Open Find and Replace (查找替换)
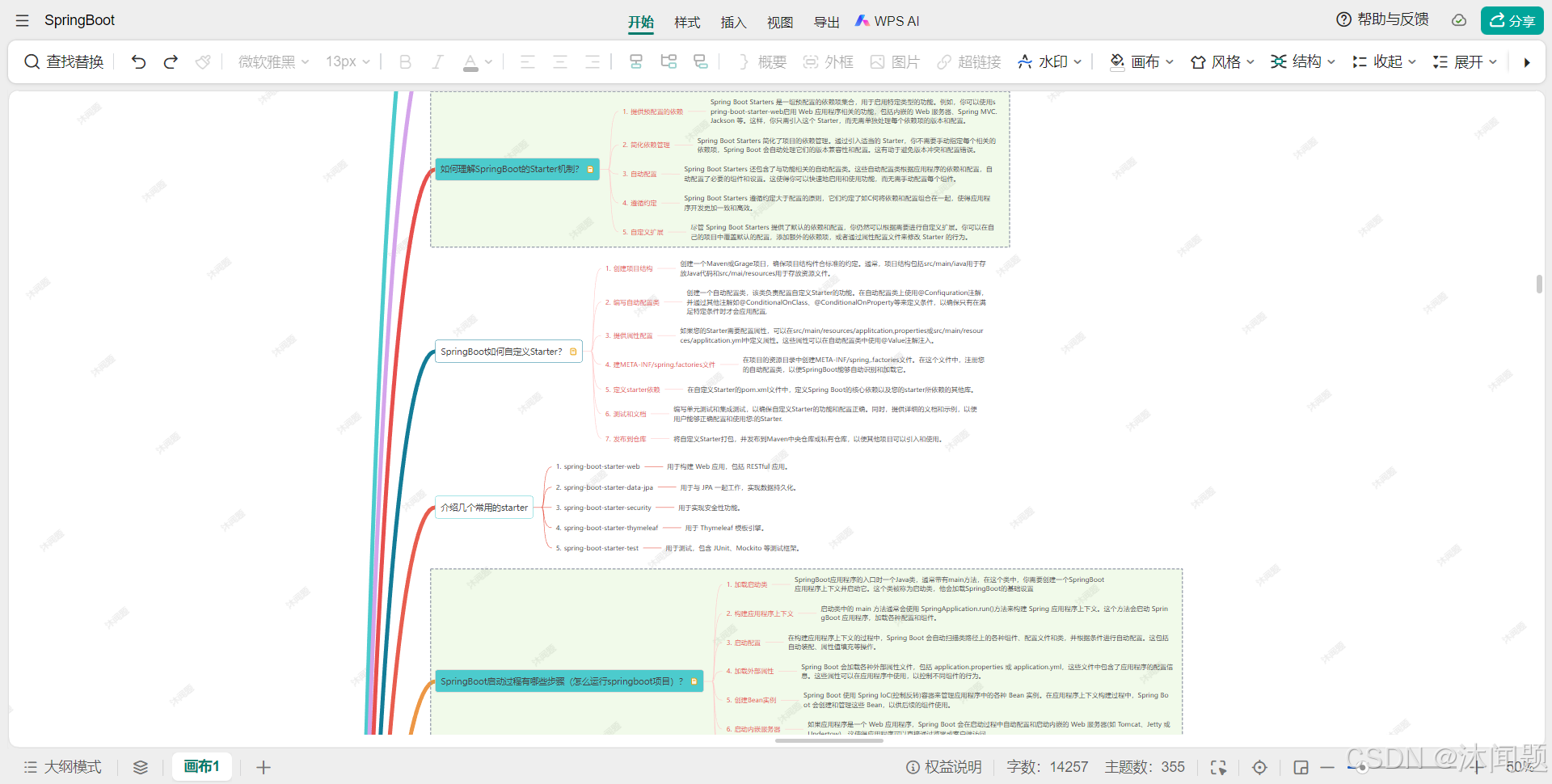This screenshot has height=784, width=1552. (64, 61)
